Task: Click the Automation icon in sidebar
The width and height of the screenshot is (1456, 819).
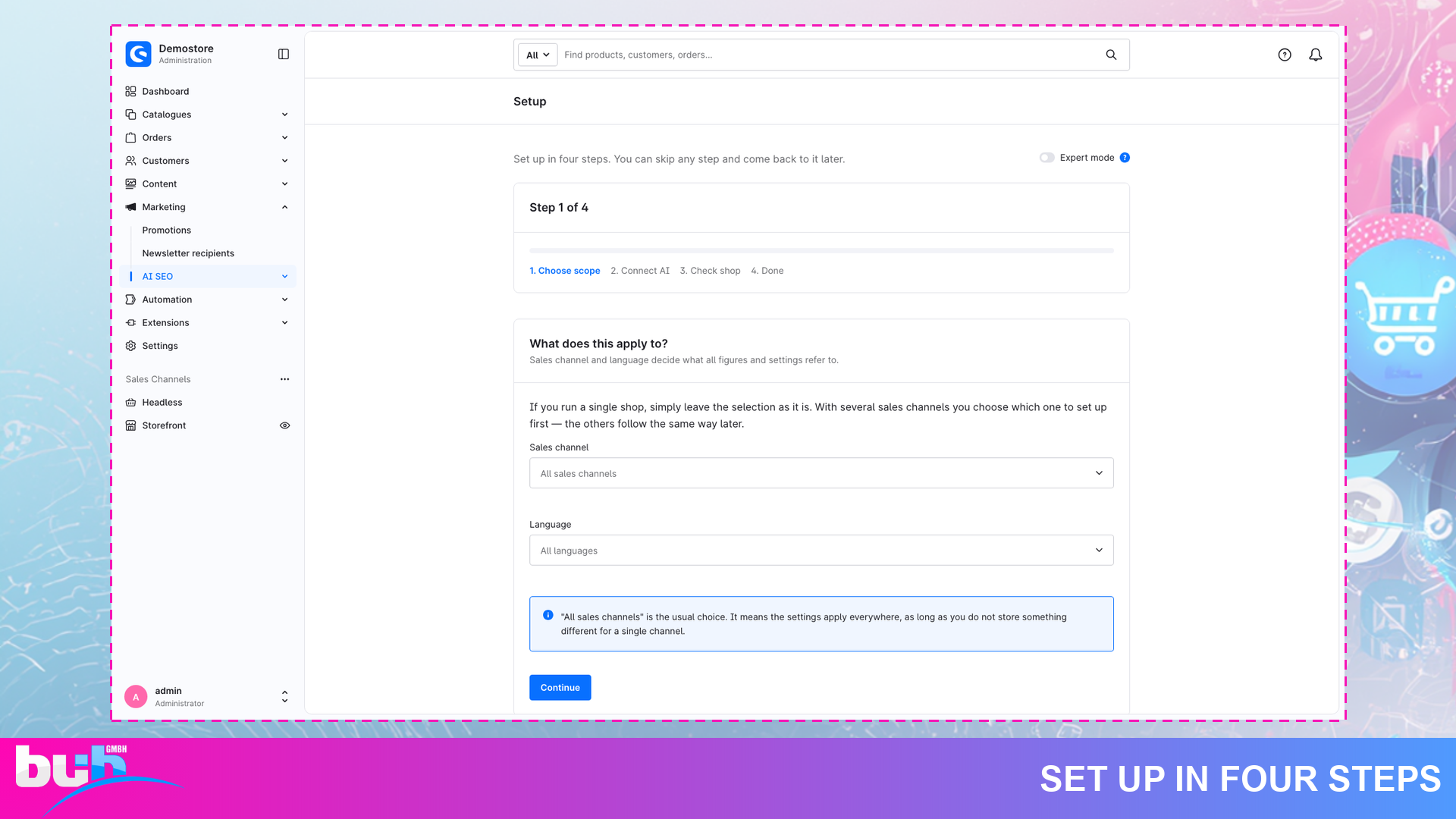Action: click(130, 300)
